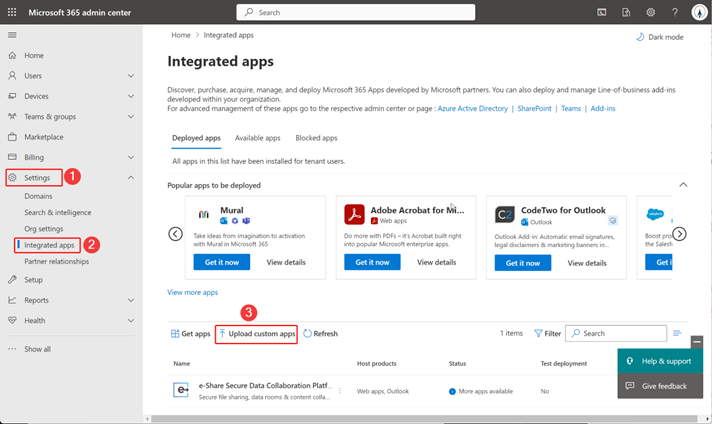Show previous popular apps carousel arrow

coord(175,234)
